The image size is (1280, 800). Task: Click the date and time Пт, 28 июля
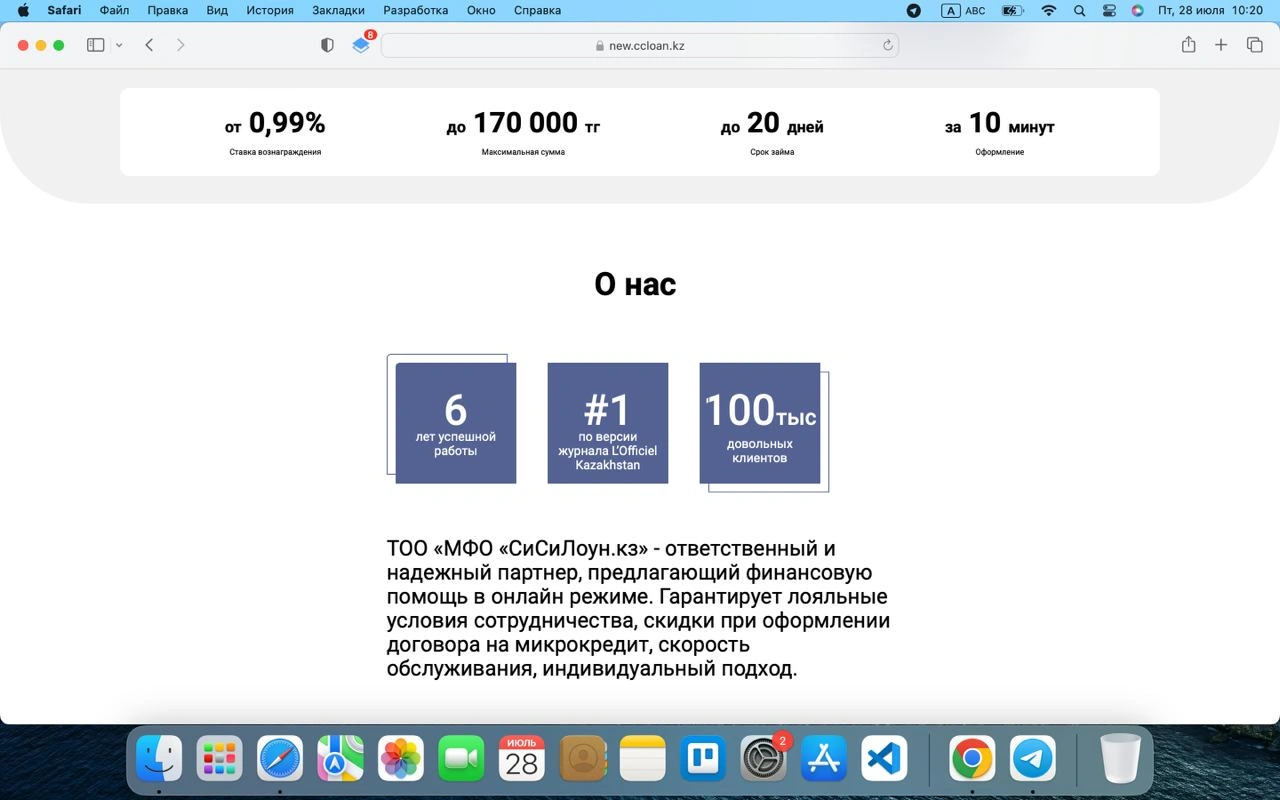point(1210,10)
